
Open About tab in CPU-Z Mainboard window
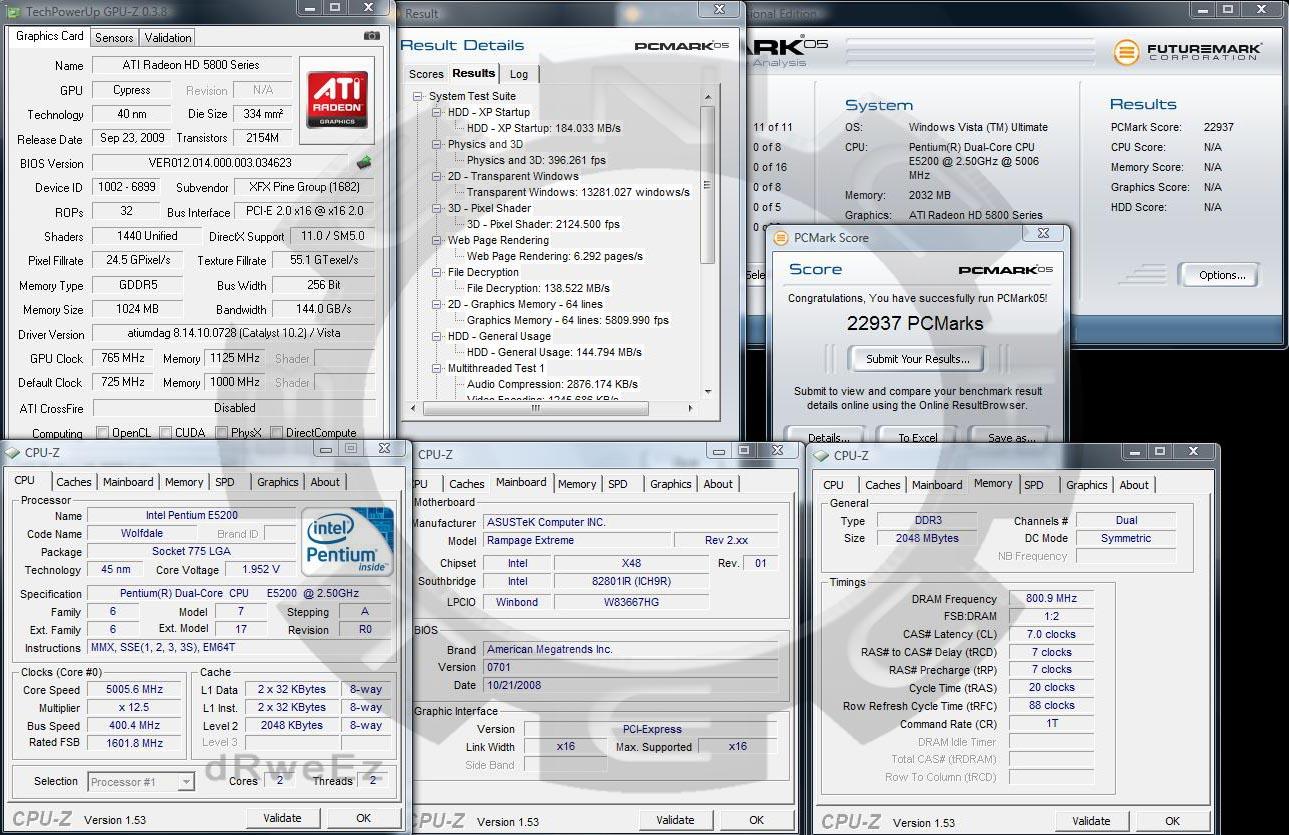point(718,484)
